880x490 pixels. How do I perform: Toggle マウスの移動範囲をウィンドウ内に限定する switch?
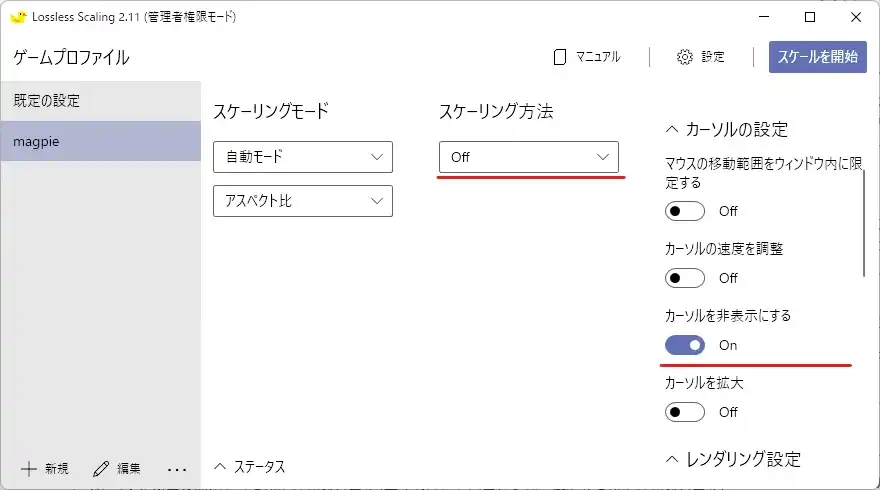click(685, 211)
